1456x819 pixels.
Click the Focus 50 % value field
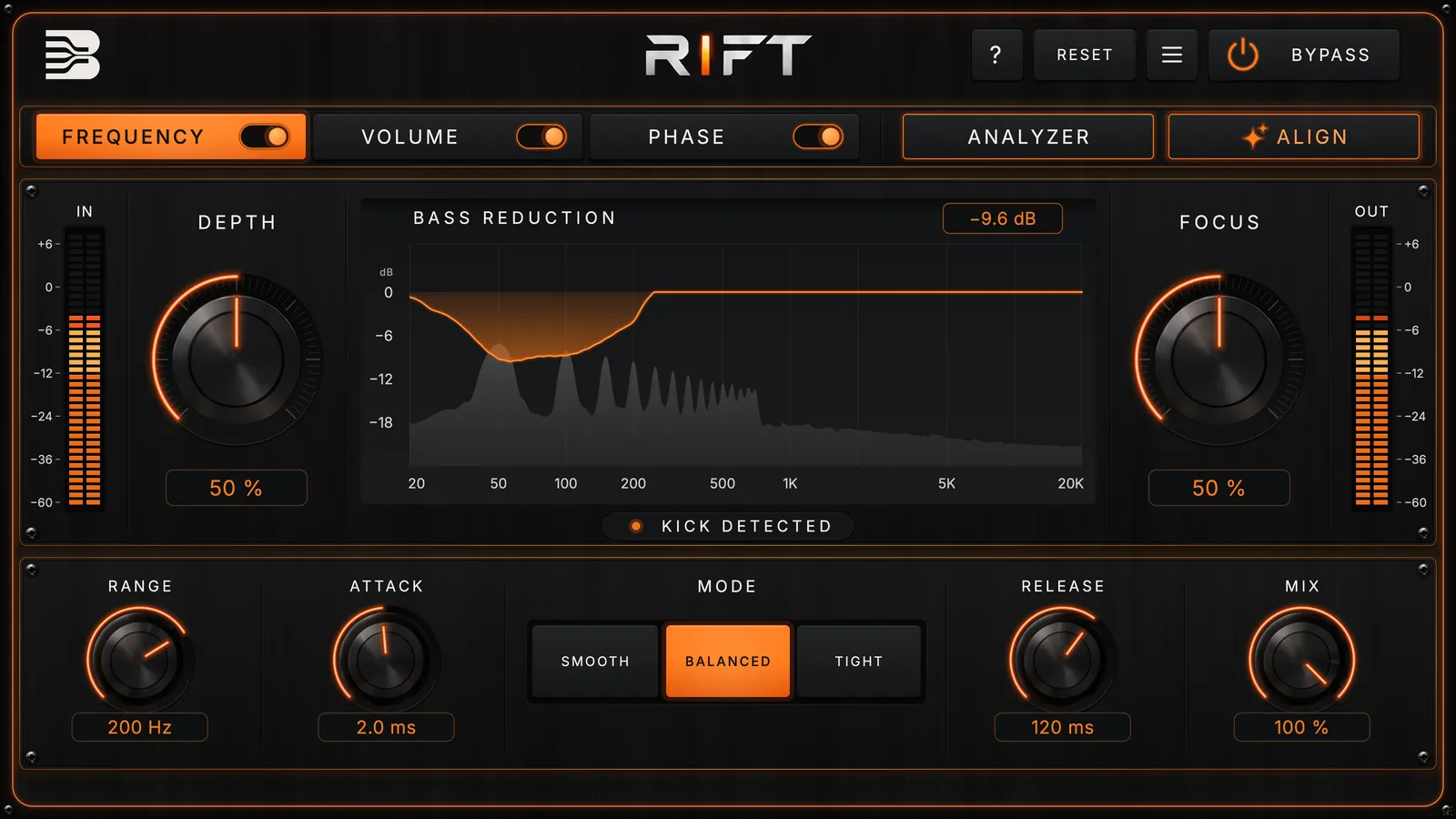[x=1219, y=488]
